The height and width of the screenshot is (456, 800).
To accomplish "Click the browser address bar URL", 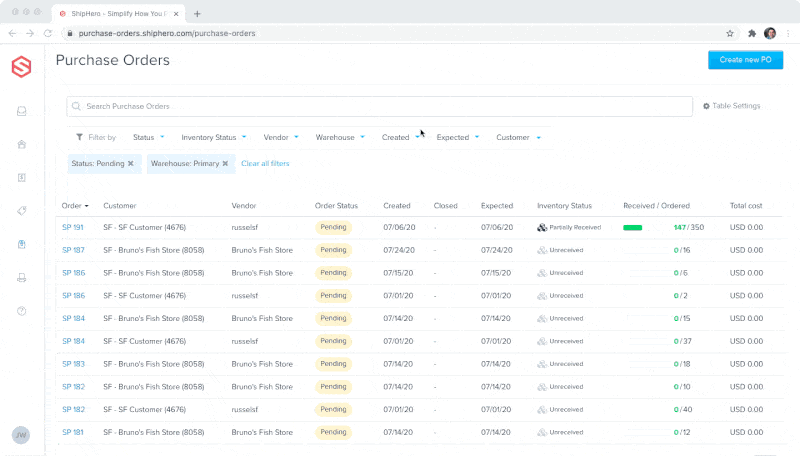I will [x=167, y=33].
